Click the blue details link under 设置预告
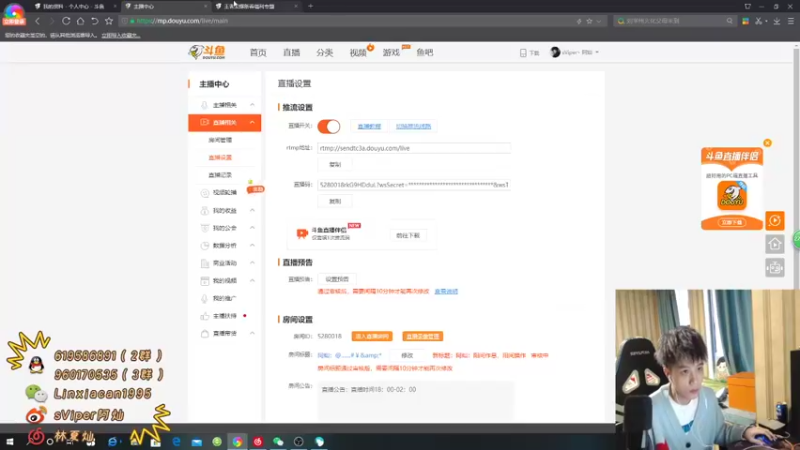 [x=446, y=291]
